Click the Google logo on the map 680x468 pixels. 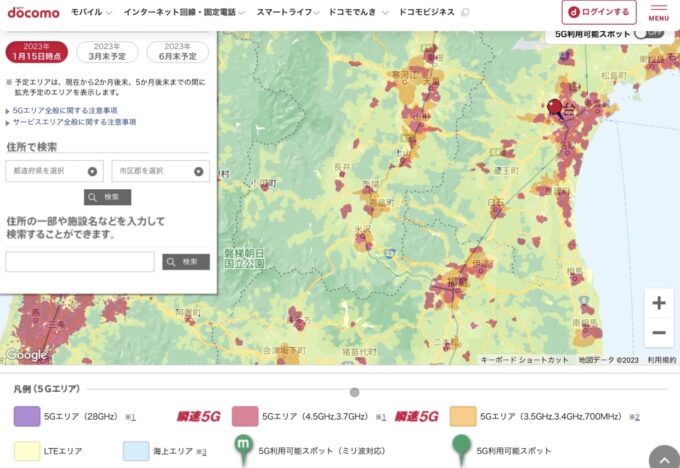pos(26,355)
